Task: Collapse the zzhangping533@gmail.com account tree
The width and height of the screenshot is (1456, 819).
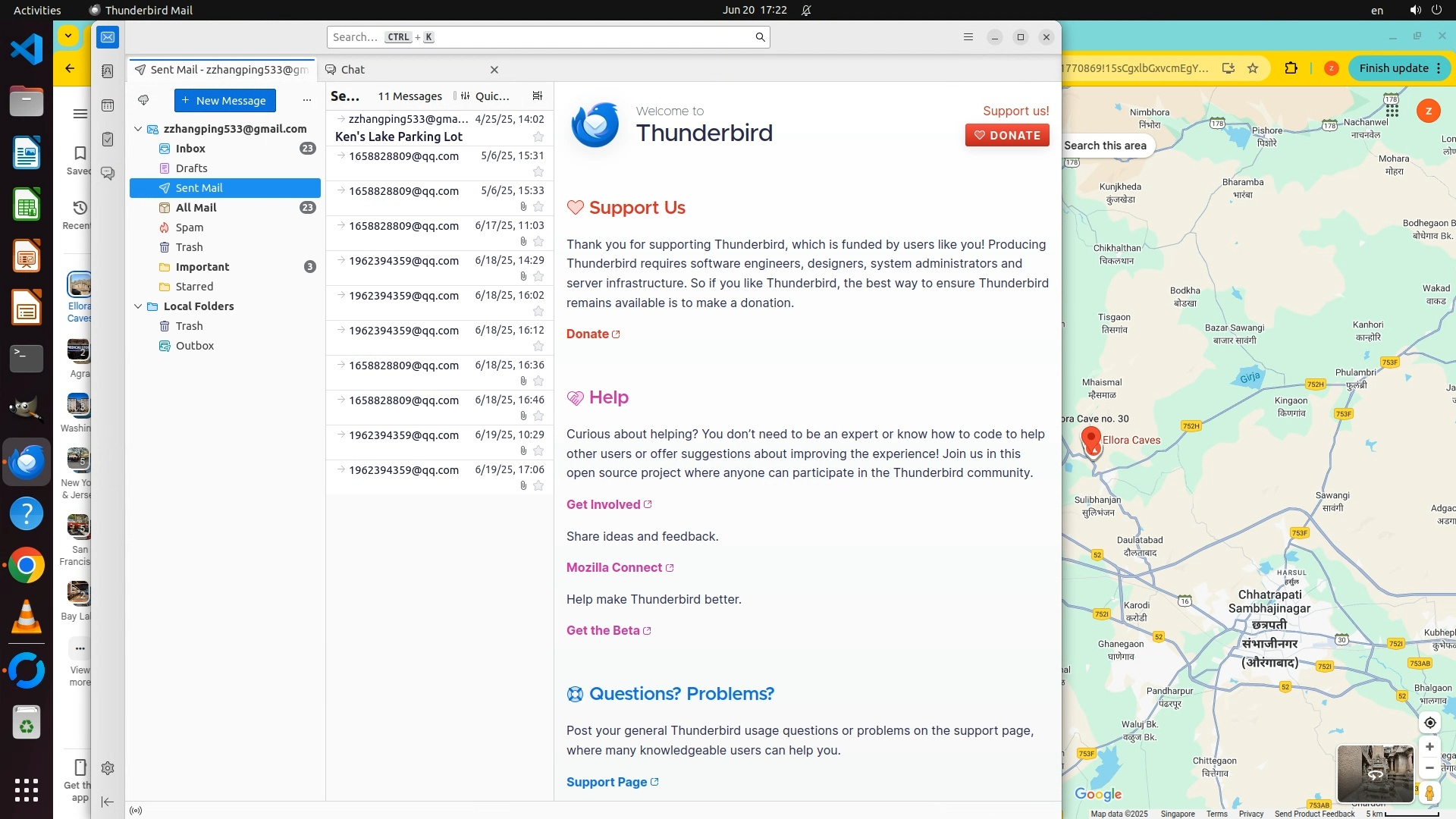Action: [138, 129]
